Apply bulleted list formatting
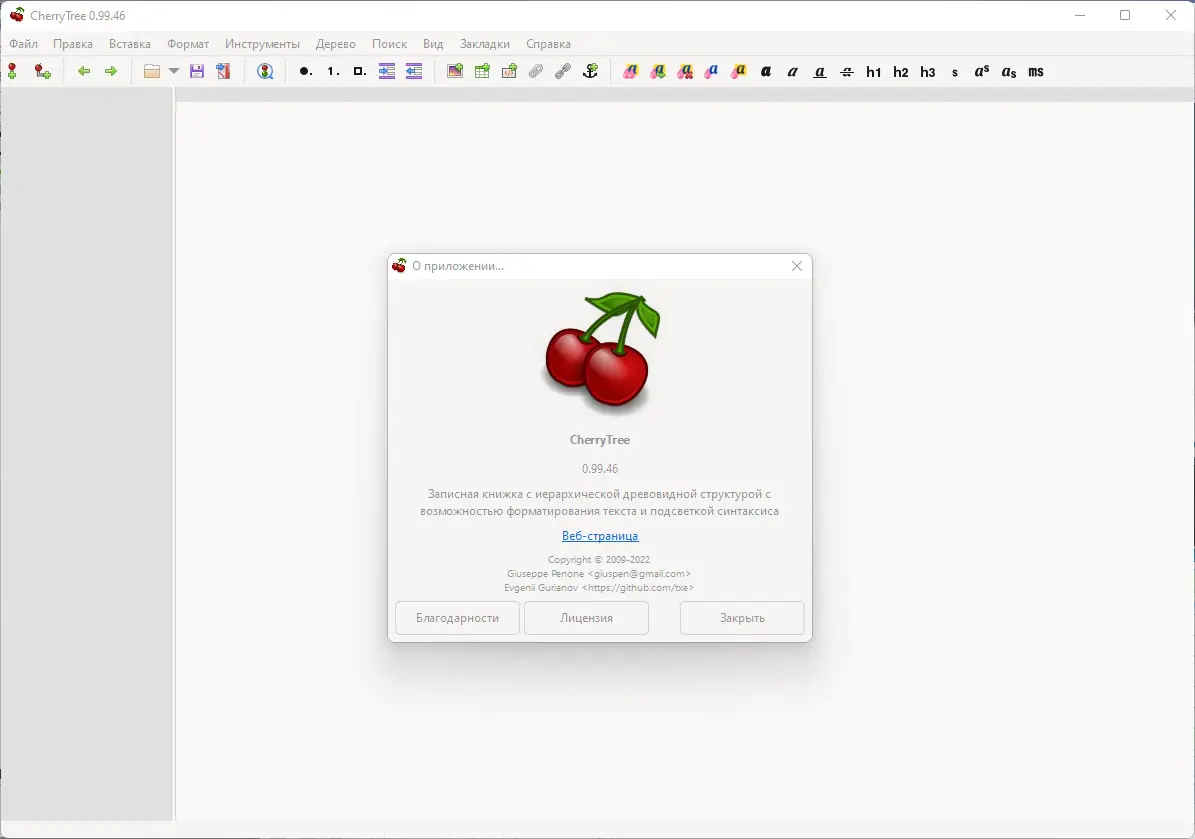 (306, 72)
